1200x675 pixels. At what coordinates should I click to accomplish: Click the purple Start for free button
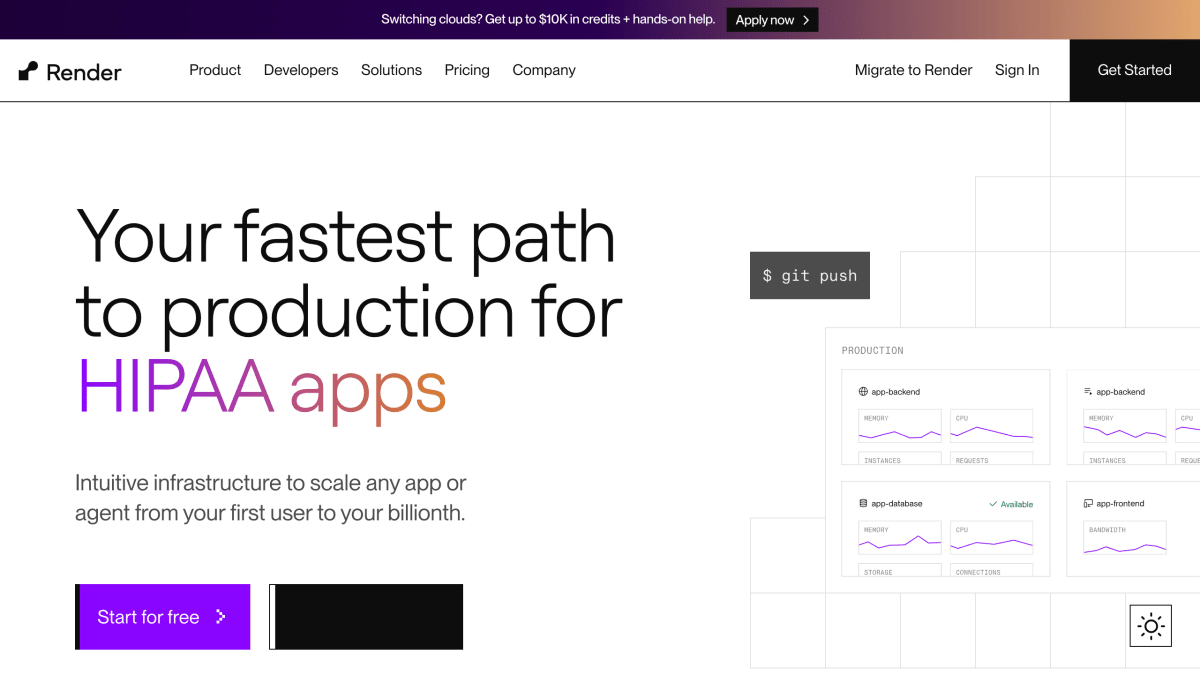coord(163,617)
